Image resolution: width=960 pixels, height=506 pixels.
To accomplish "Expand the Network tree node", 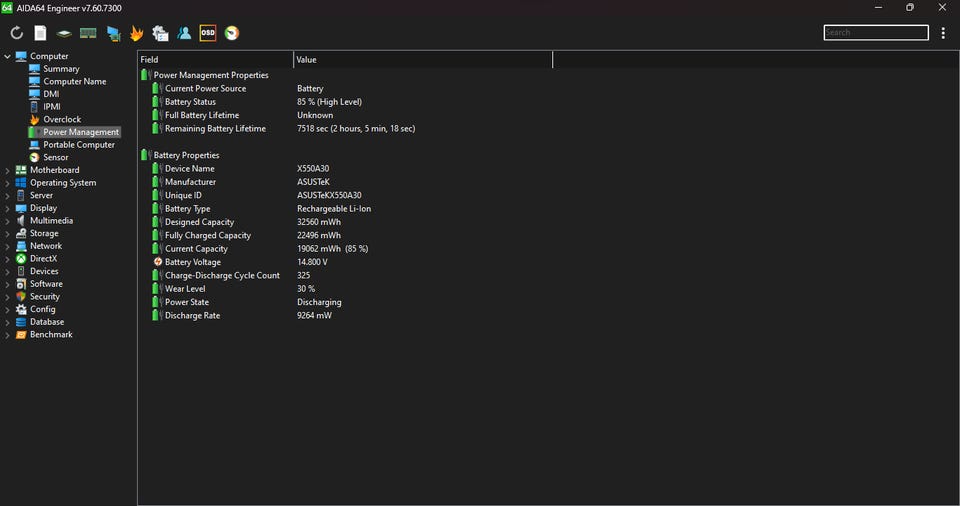I will coord(7,246).
